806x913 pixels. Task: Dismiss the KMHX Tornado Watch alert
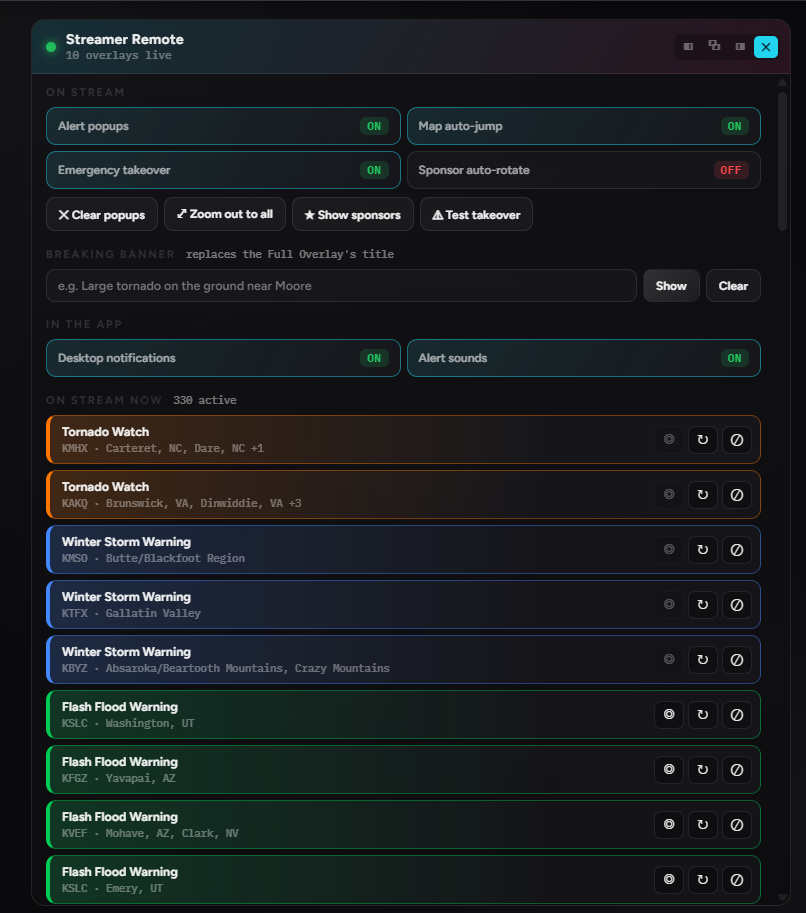737,440
